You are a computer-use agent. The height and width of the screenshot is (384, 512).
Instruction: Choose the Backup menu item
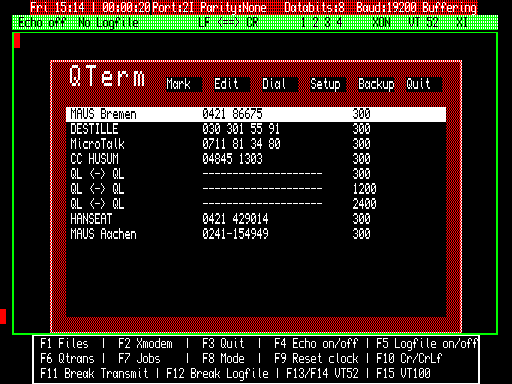(376, 84)
